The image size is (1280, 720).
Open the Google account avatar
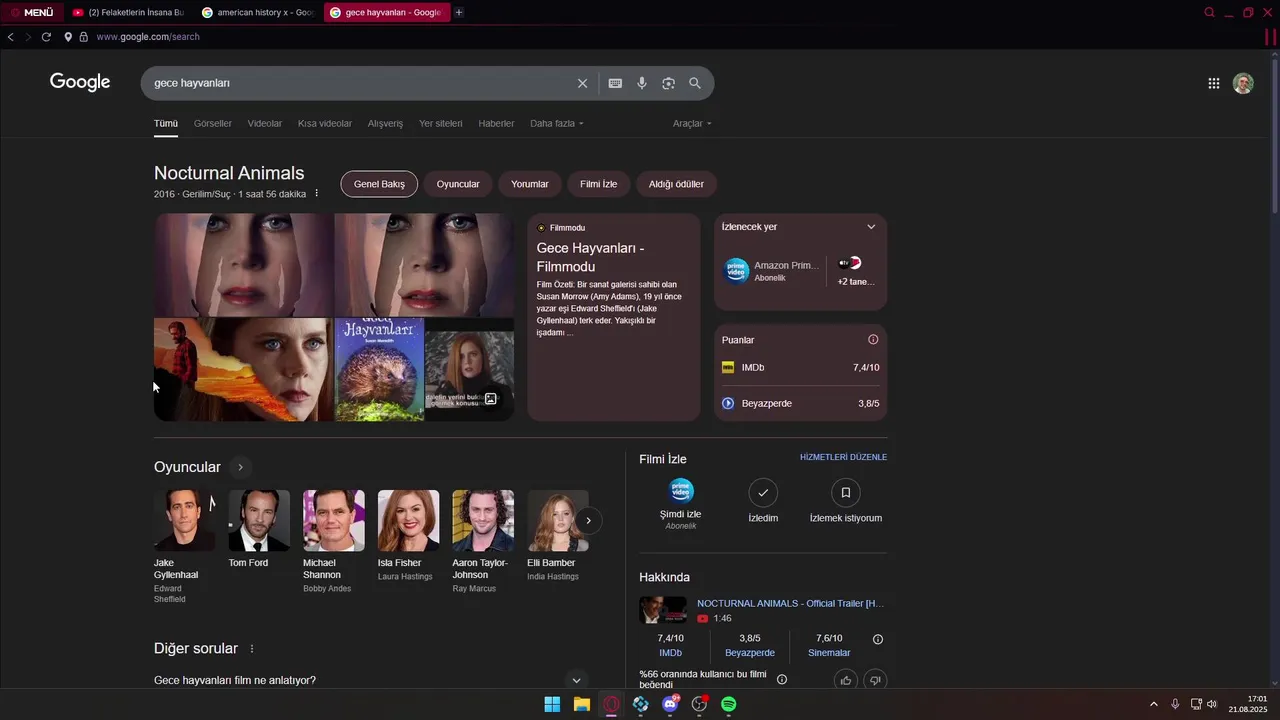click(1243, 83)
